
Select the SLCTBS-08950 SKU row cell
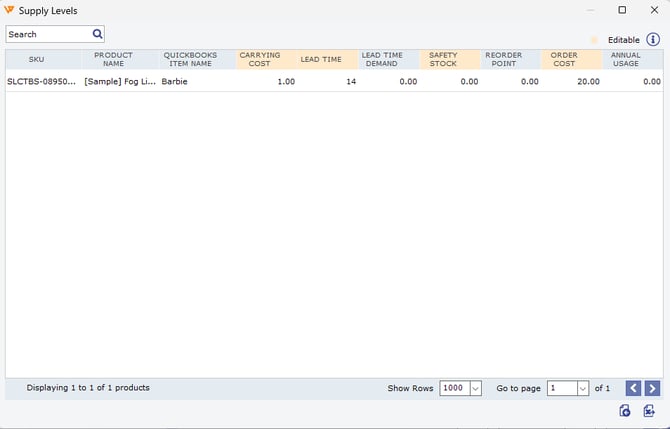tap(42, 82)
